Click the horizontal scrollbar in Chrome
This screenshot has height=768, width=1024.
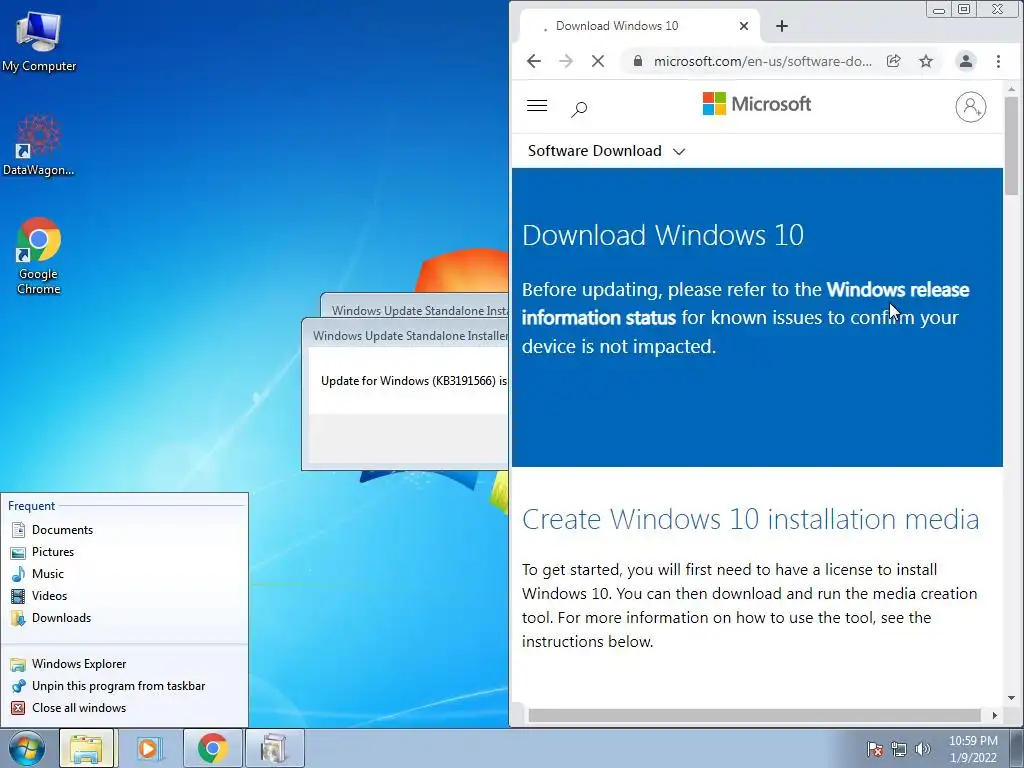pyautogui.click(x=754, y=715)
